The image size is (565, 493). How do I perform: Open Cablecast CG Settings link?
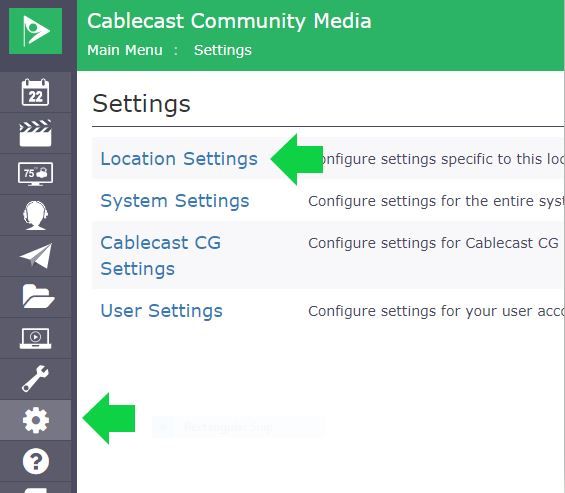point(161,256)
